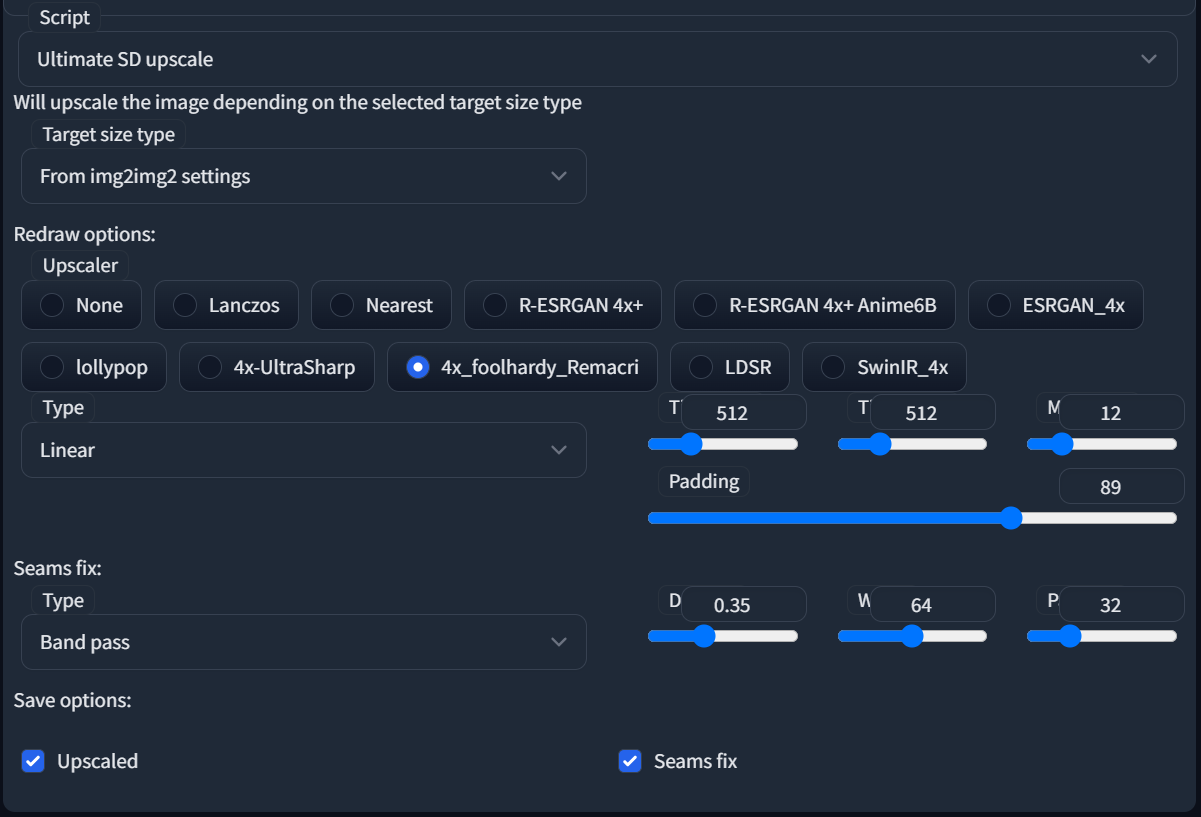The width and height of the screenshot is (1201, 817).
Task: Click the slider under the 12 value
Action: pos(1102,444)
